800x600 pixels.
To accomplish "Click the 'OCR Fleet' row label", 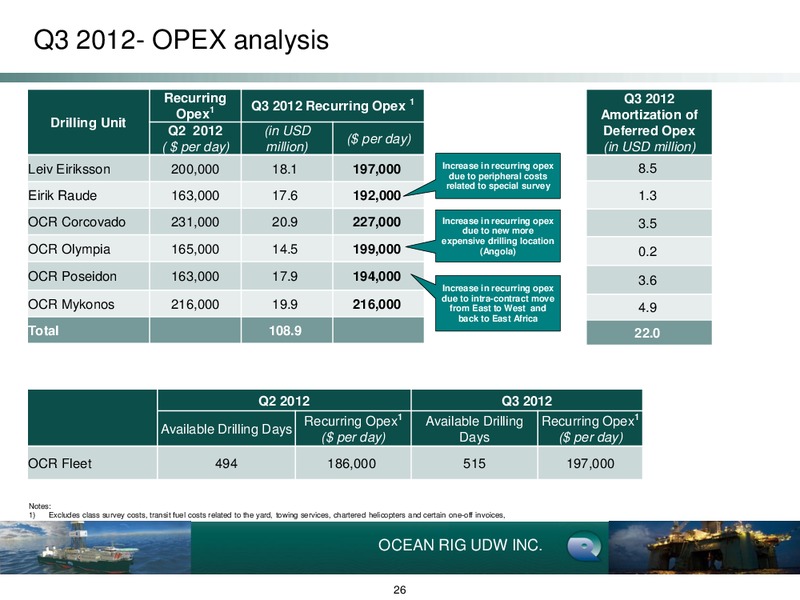I will click(60, 463).
